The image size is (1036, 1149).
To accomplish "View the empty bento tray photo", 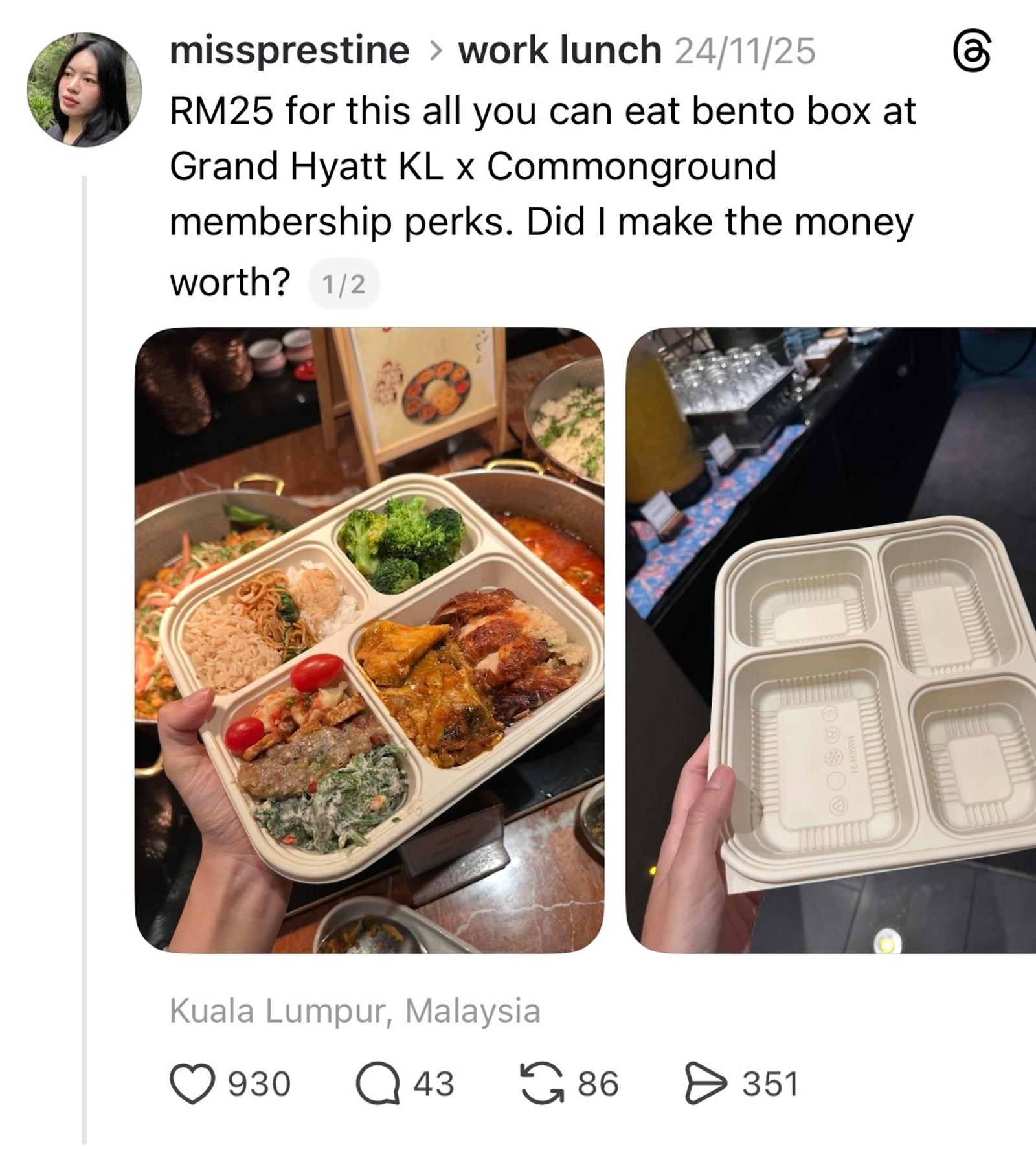I will 831,640.
